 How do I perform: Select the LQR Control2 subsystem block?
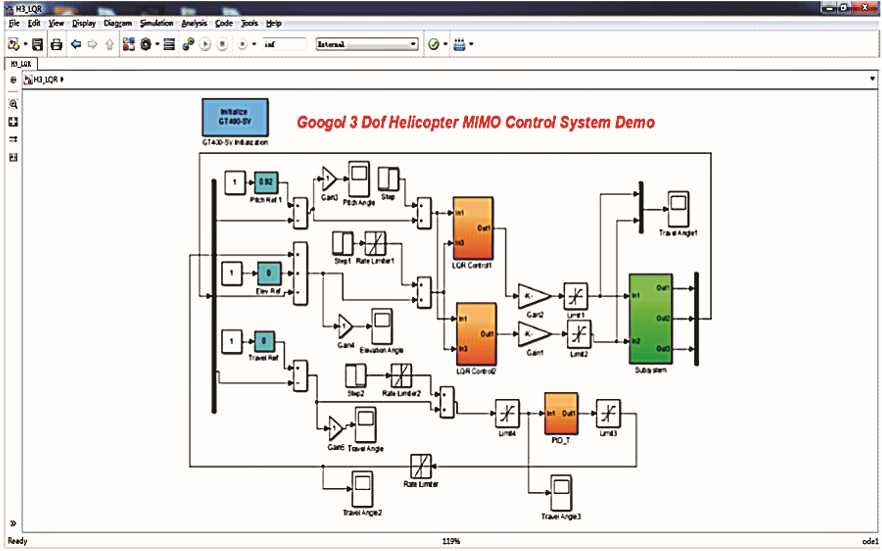[x=476, y=334]
